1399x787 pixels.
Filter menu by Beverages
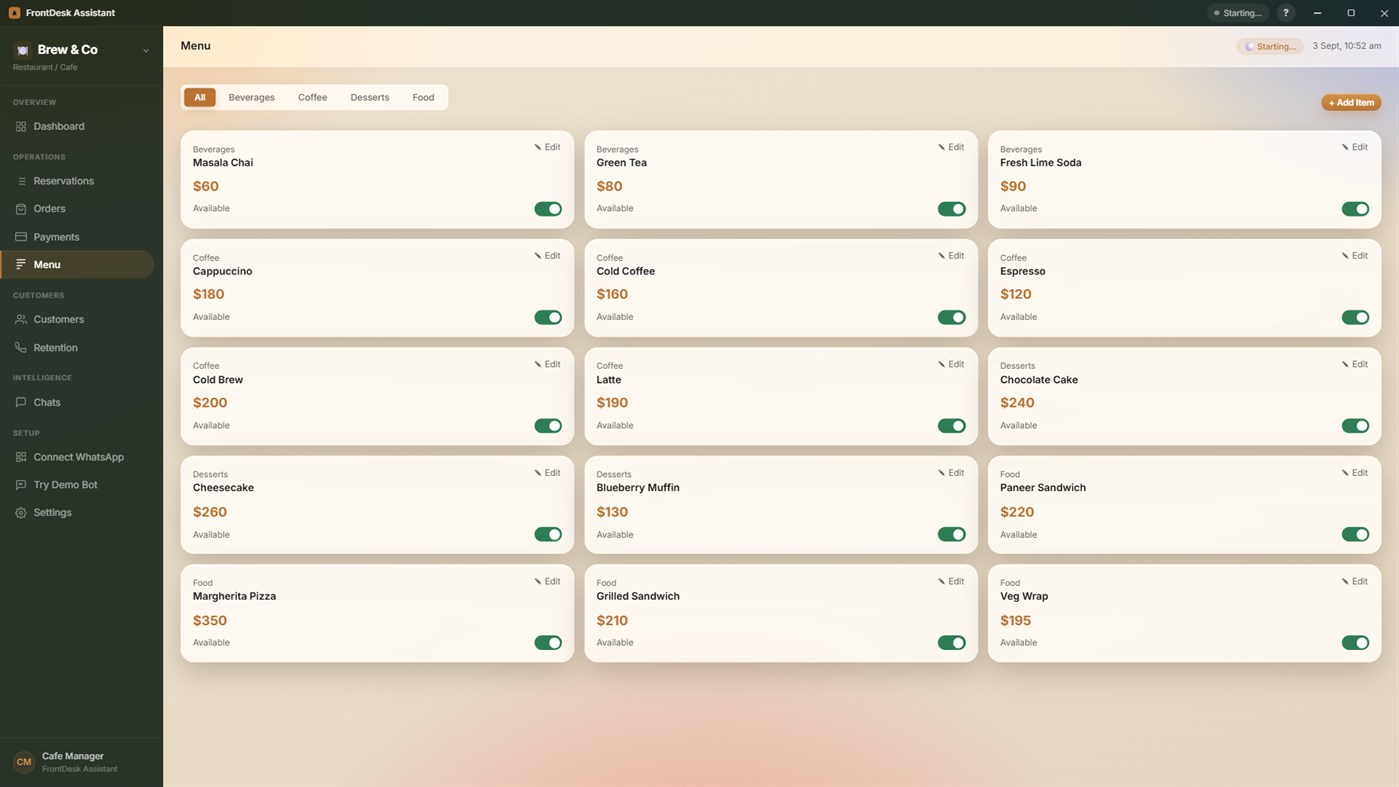(x=251, y=98)
